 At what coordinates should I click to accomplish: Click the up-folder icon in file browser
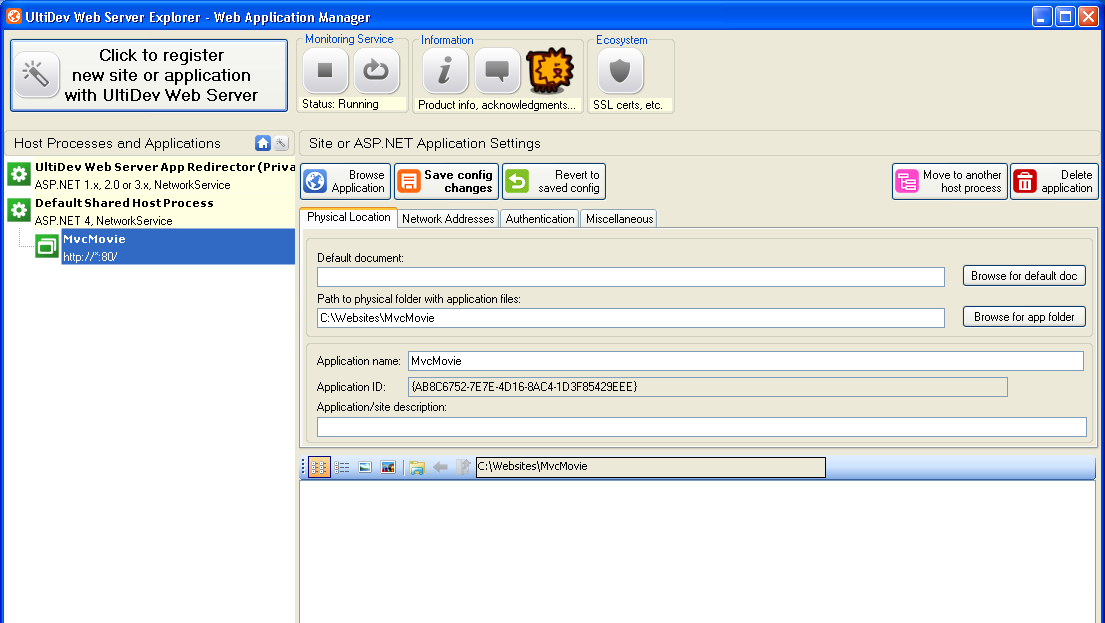coord(463,467)
